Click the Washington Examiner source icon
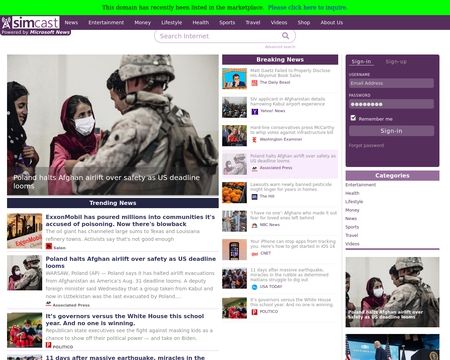The width and height of the screenshot is (450, 360). (x=254, y=140)
